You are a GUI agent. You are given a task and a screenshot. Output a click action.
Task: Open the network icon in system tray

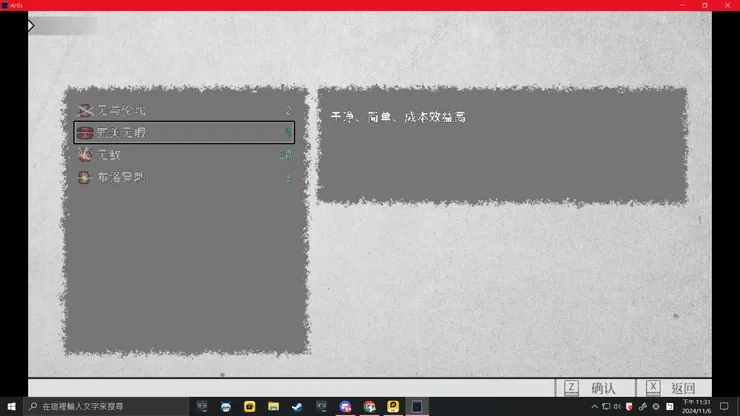click(x=606, y=407)
